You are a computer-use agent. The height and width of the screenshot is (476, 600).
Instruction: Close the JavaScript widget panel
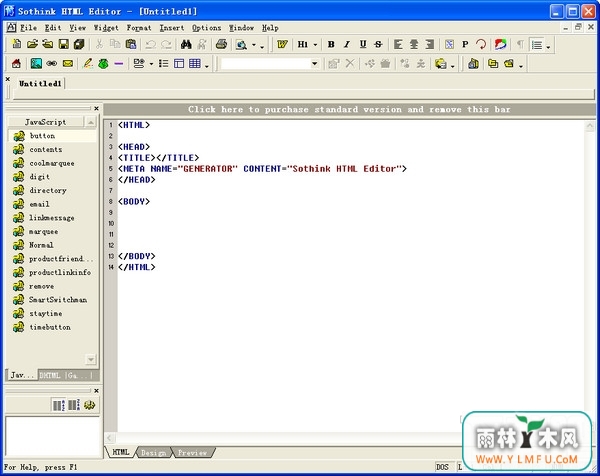click(96, 109)
